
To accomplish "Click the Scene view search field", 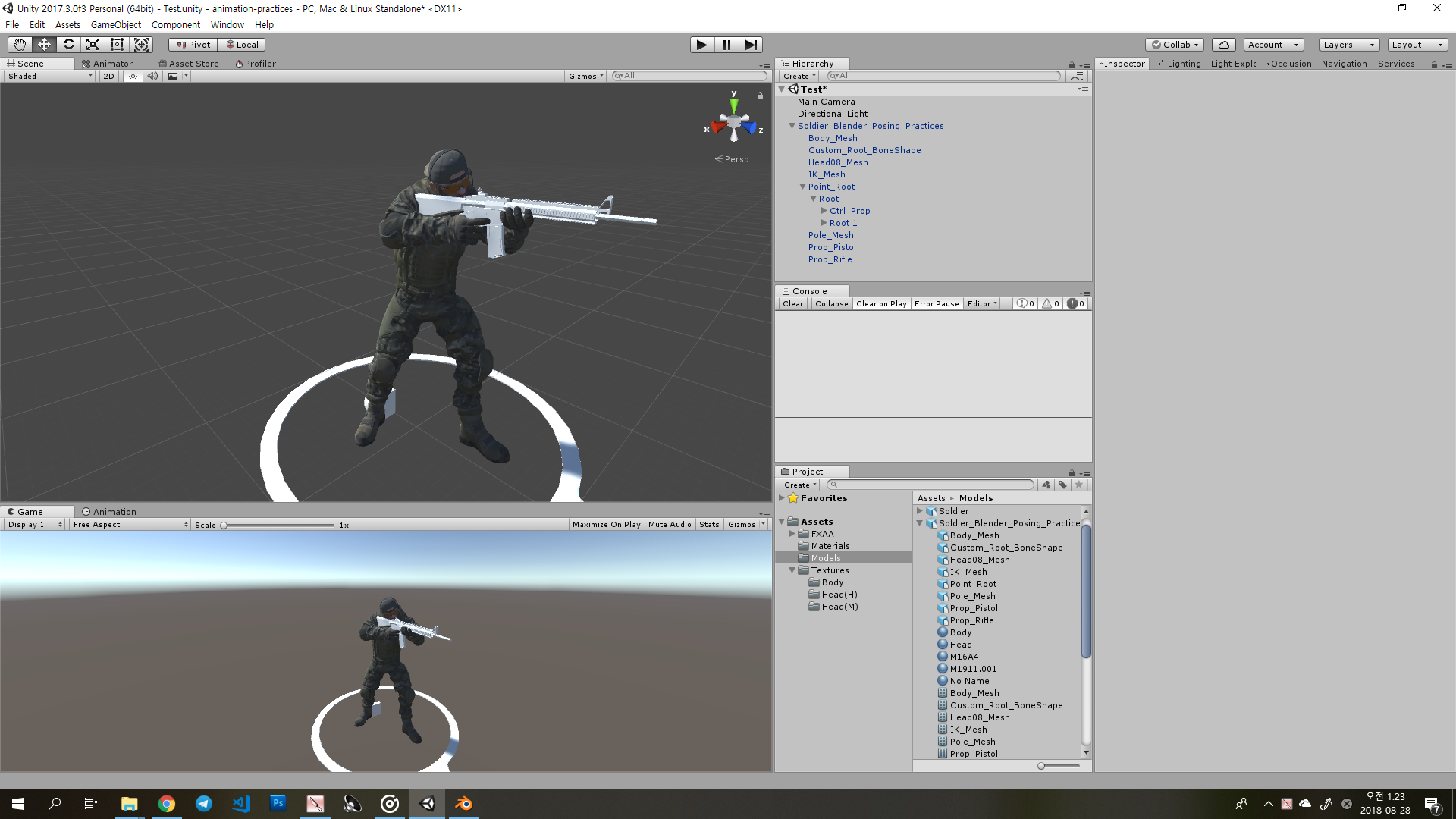I will 689,76.
